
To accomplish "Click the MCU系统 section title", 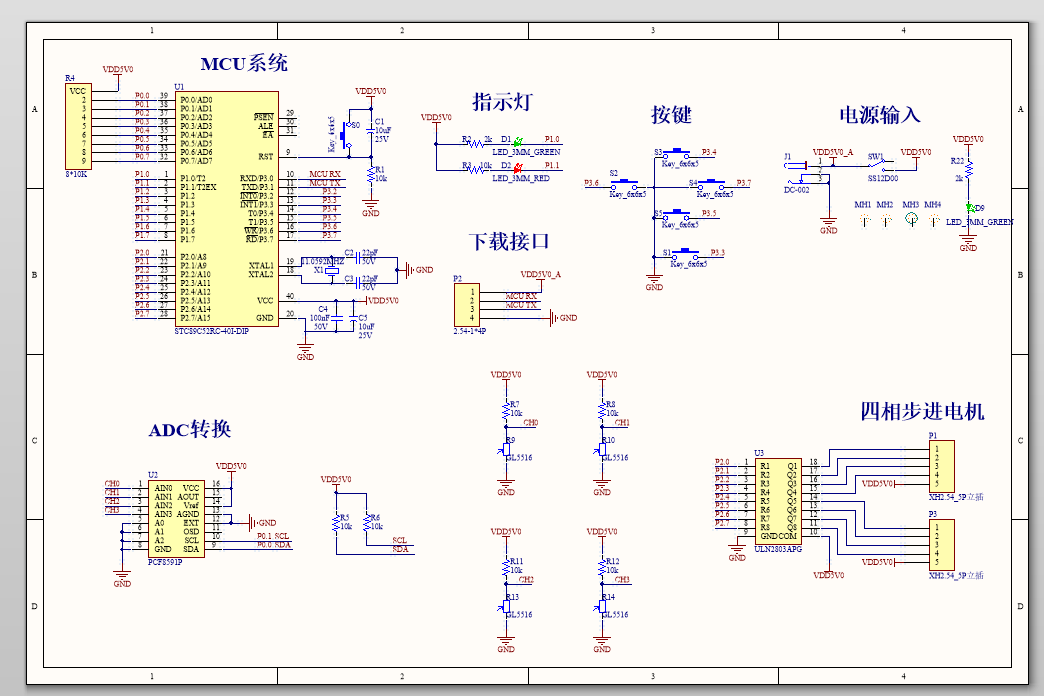I will pos(244,63).
